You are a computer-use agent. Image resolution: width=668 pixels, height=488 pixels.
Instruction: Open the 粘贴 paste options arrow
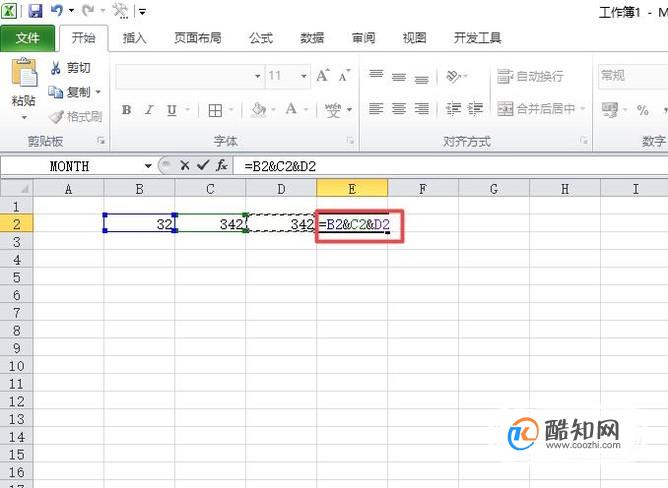pos(24,117)
